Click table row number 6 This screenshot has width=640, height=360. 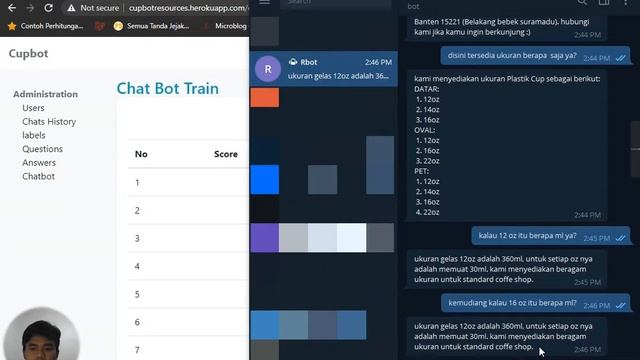(x=188, y=322)
